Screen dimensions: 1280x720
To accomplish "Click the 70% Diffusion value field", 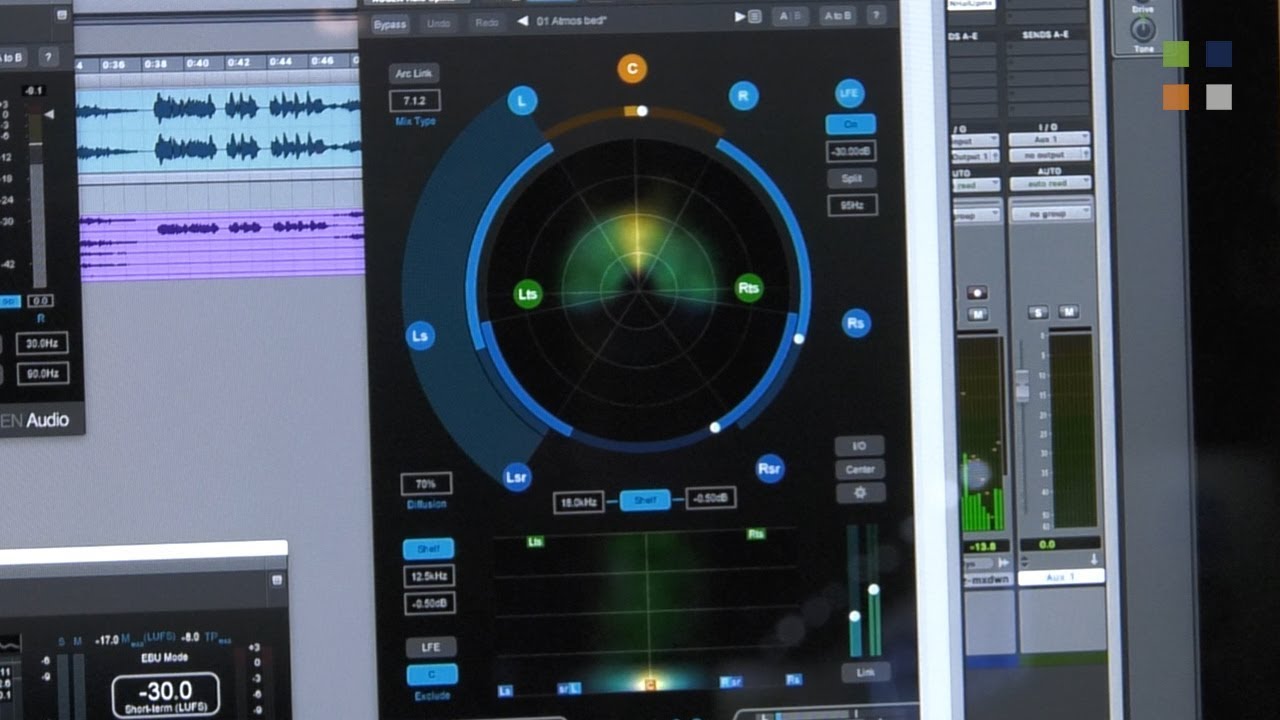I will [x=427, y=484].
